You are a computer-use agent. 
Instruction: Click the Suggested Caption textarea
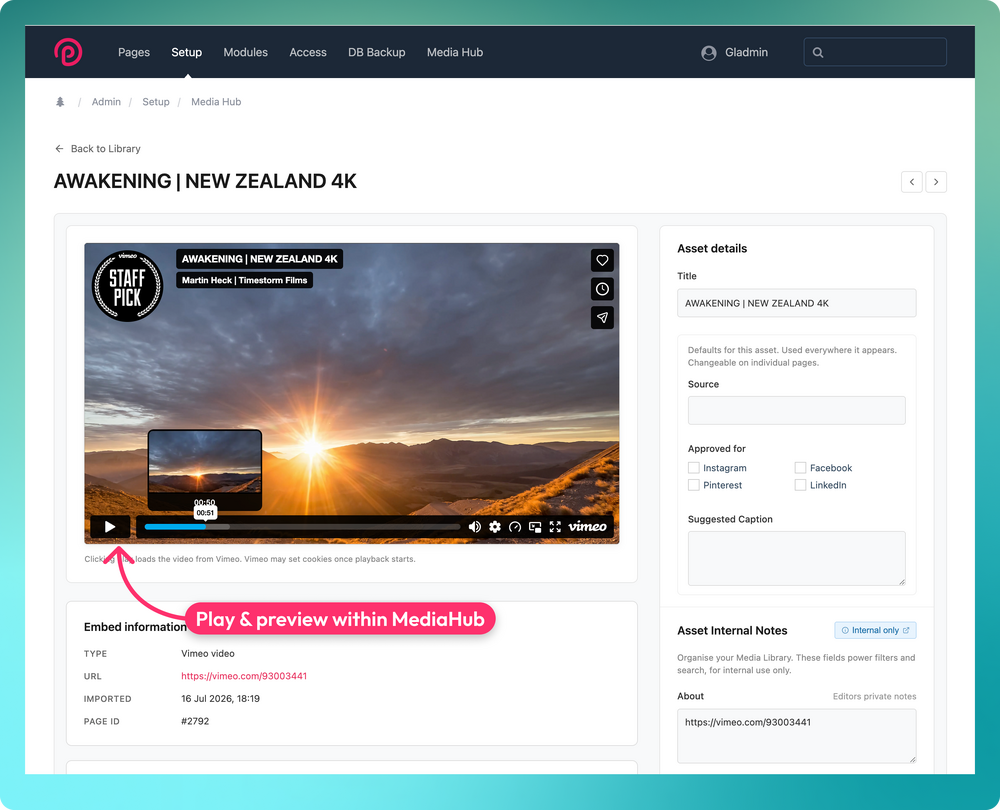click(x=797, y=558)
